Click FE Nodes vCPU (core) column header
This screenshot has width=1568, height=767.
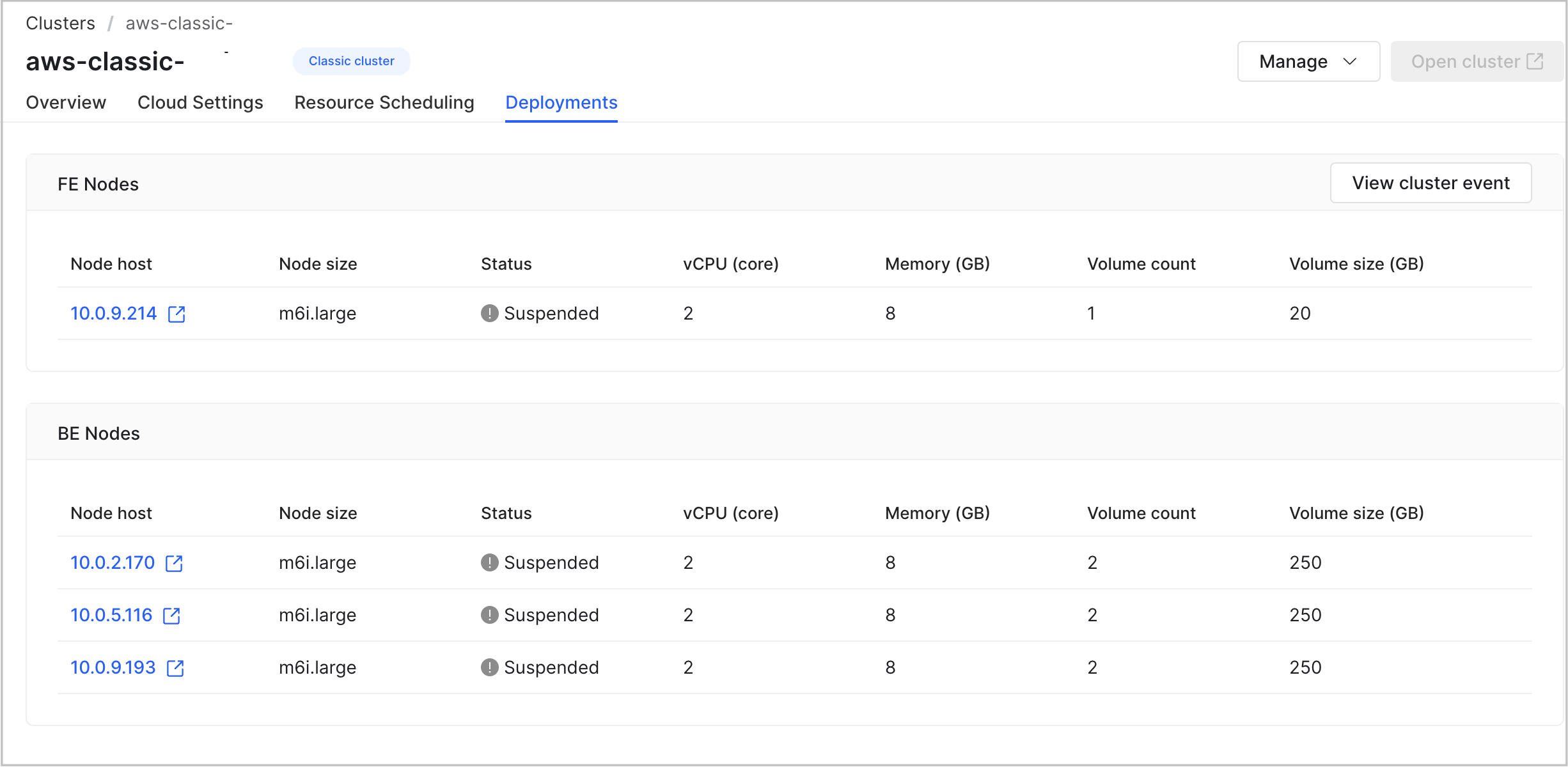point(730,264)
